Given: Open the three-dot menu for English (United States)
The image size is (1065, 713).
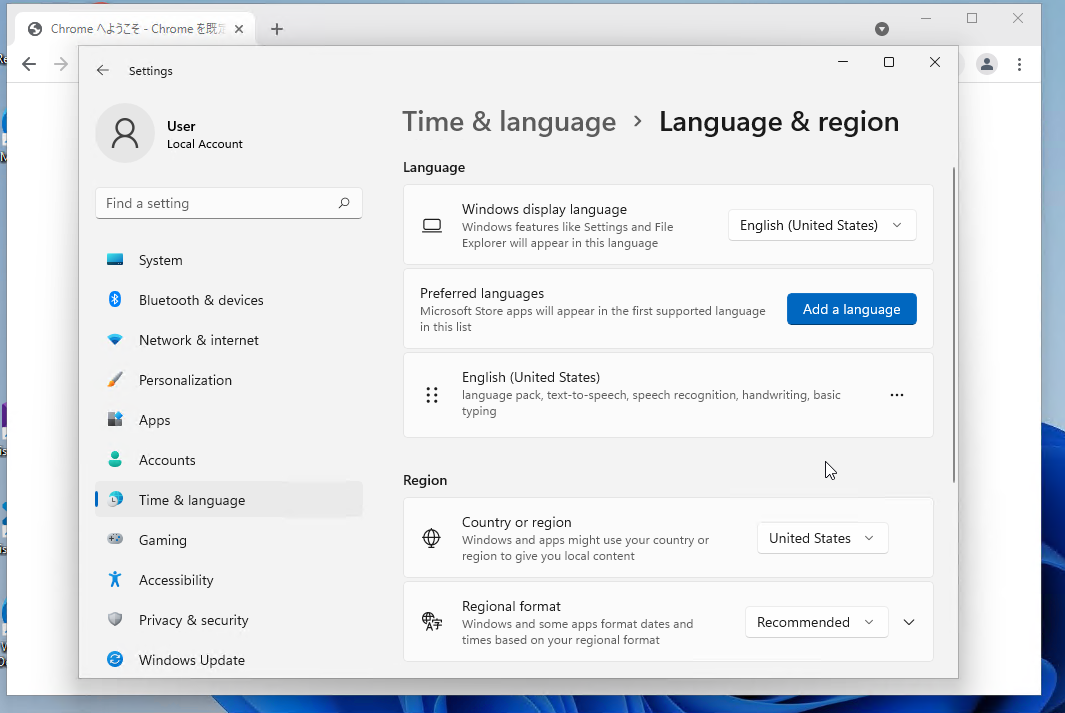Looking at the screenshot, I should (897, 395).
